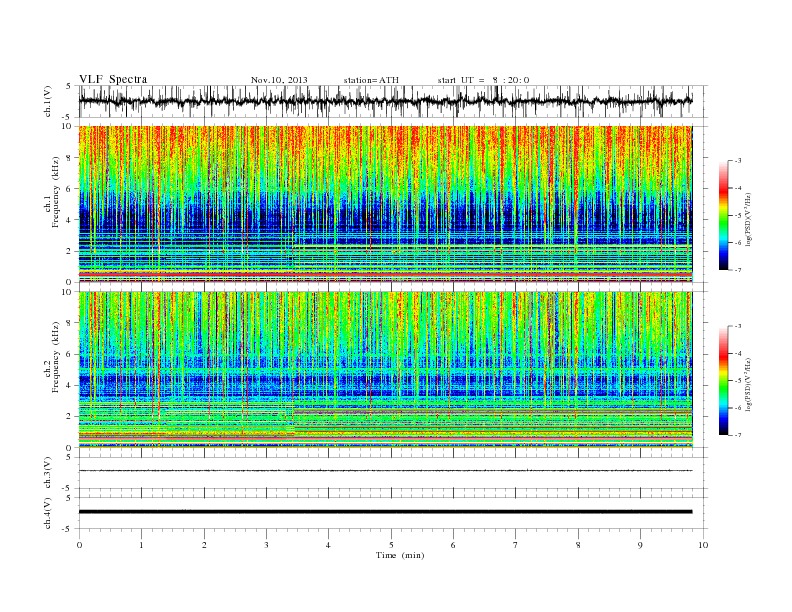The image size is (792, 612).
Task: Click the "-5" label on ch.1 color scale
Action: click(738, 216)
